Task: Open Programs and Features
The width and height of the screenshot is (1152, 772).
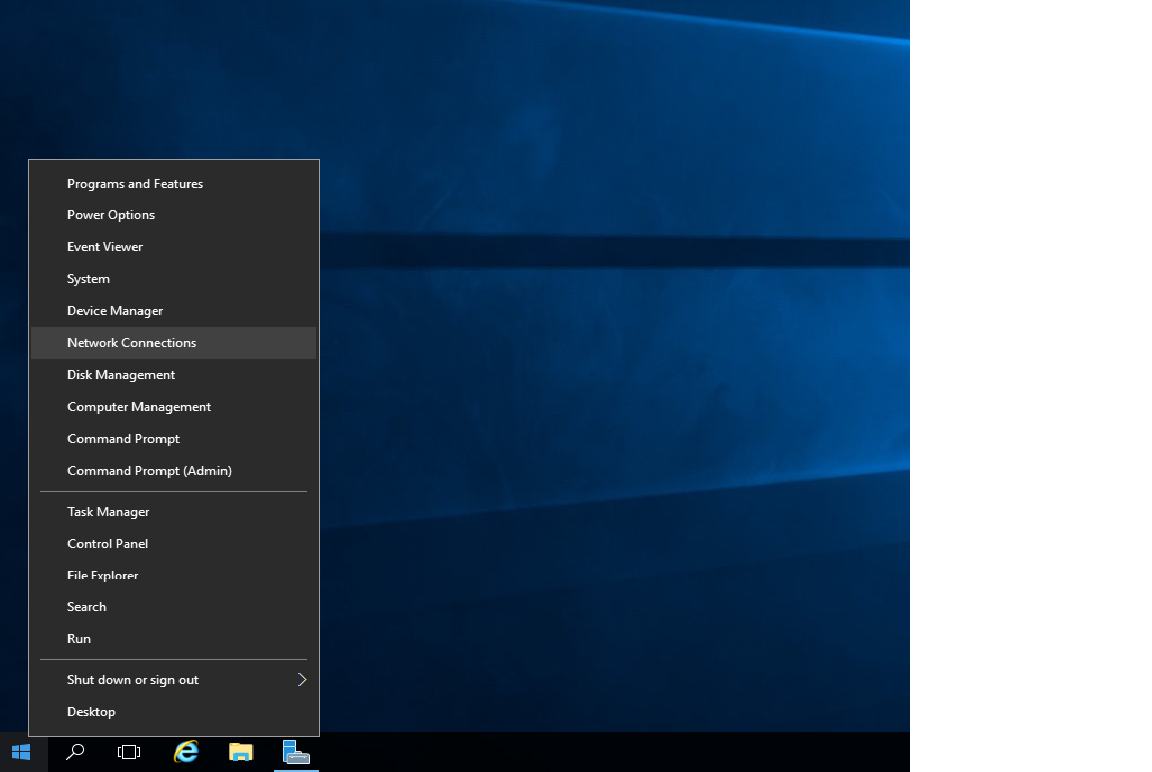Action: coord(135,184)
